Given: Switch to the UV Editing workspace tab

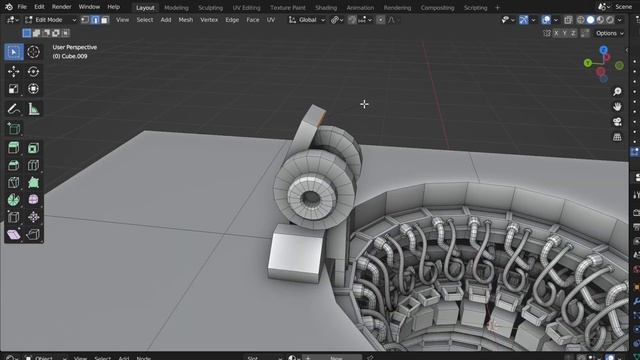Looking at the screenshot, I should 246,8.
